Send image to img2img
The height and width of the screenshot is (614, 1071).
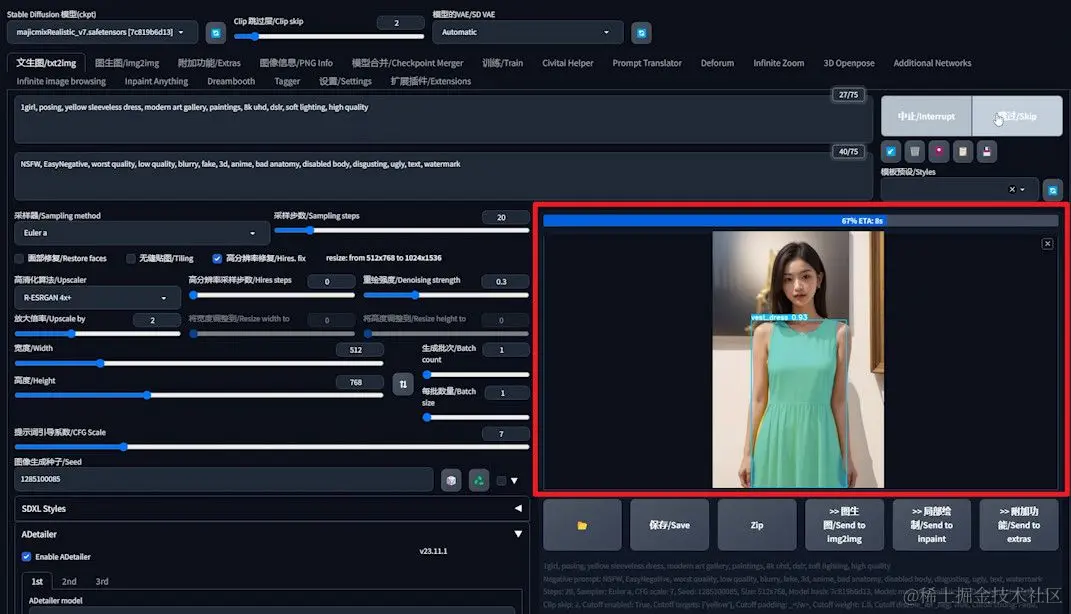tap(844, 525)
